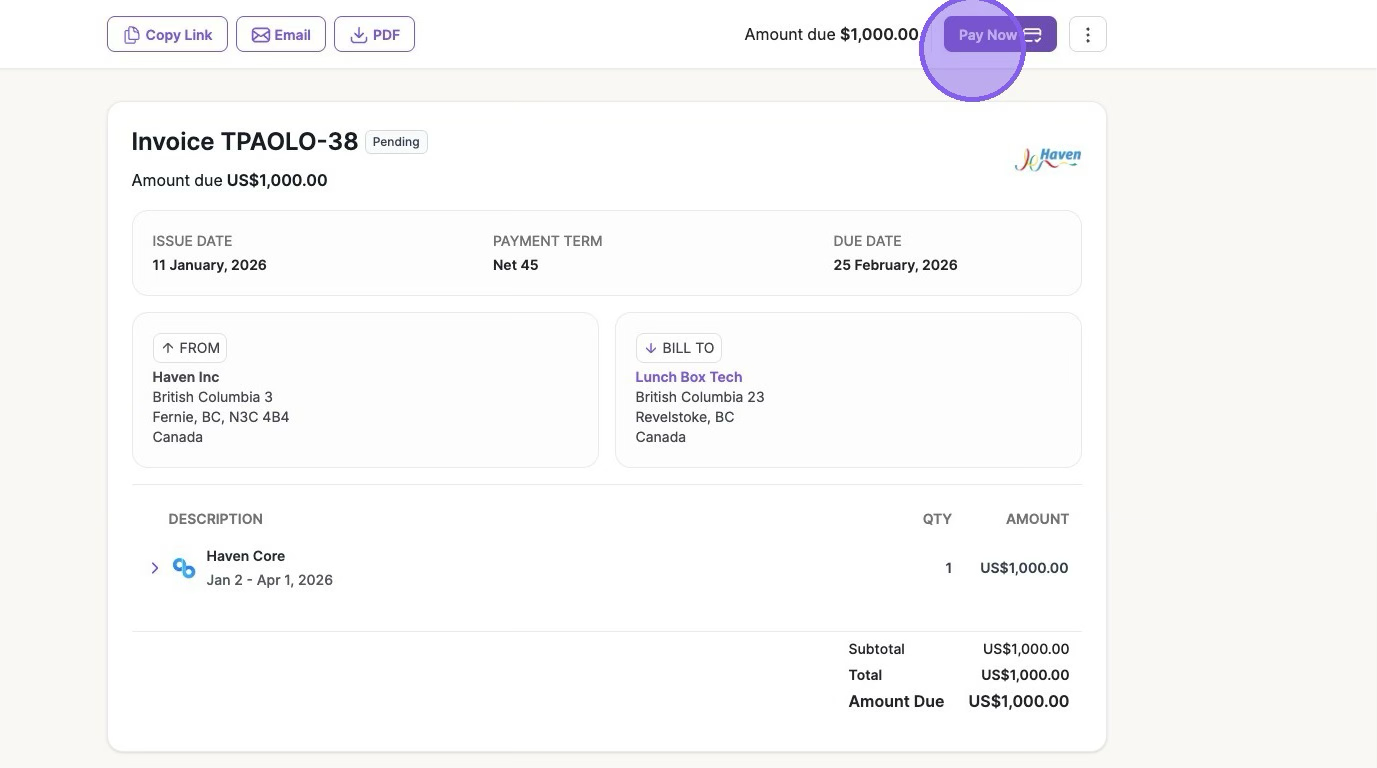Click the due date 25 February, 2026

pos(895,265)
